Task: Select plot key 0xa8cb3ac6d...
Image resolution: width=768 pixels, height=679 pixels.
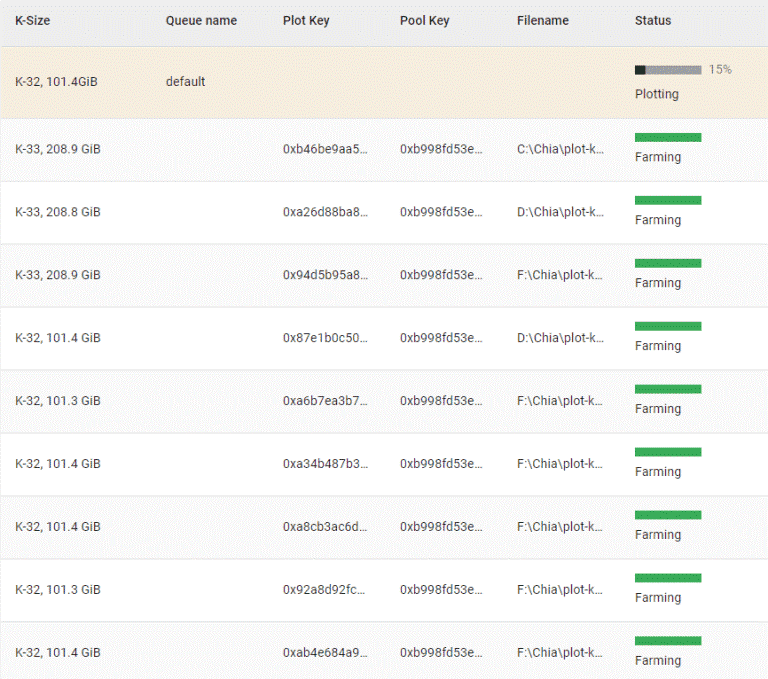Action: (325, 527)
